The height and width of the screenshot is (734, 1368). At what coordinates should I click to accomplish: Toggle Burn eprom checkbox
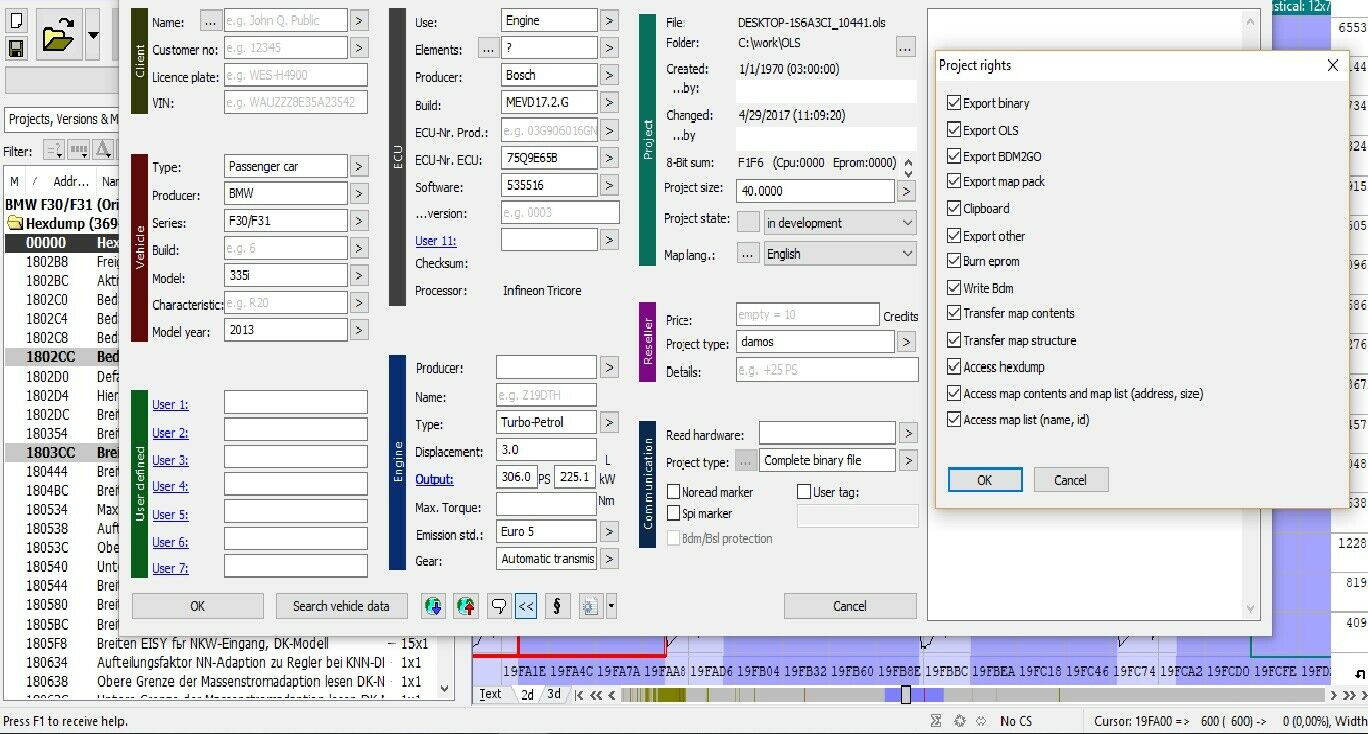954,261
